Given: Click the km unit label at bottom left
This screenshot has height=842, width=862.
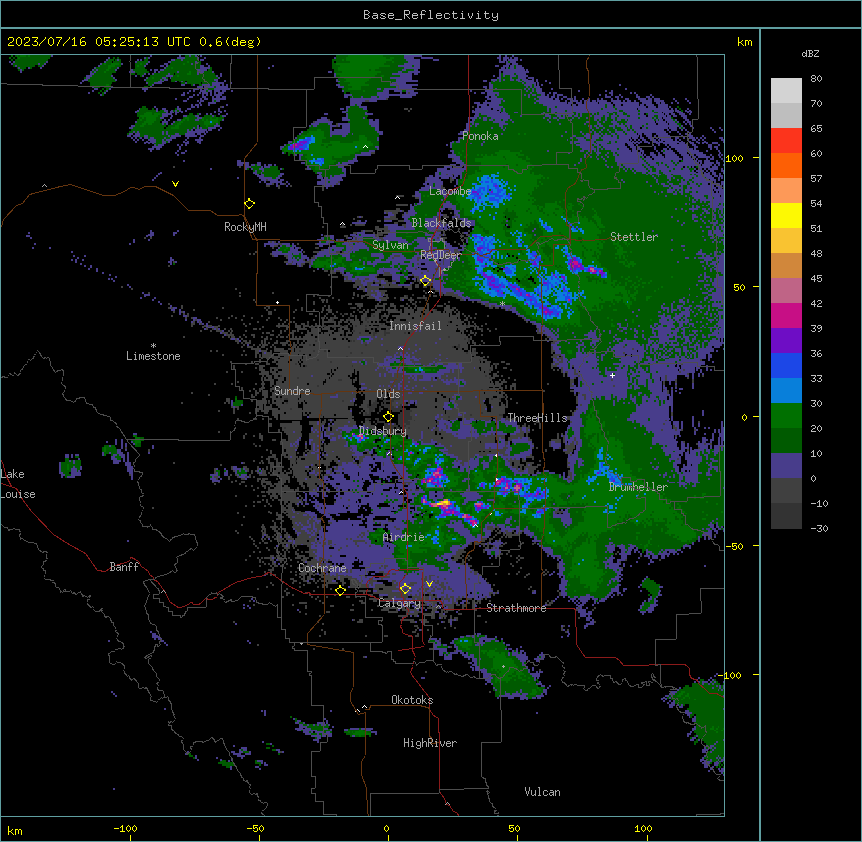Looking at the screenshot, I should tap(15, 831).
